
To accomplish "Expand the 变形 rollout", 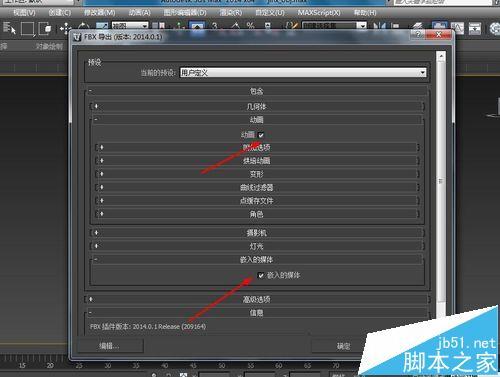I will (257, 174).
